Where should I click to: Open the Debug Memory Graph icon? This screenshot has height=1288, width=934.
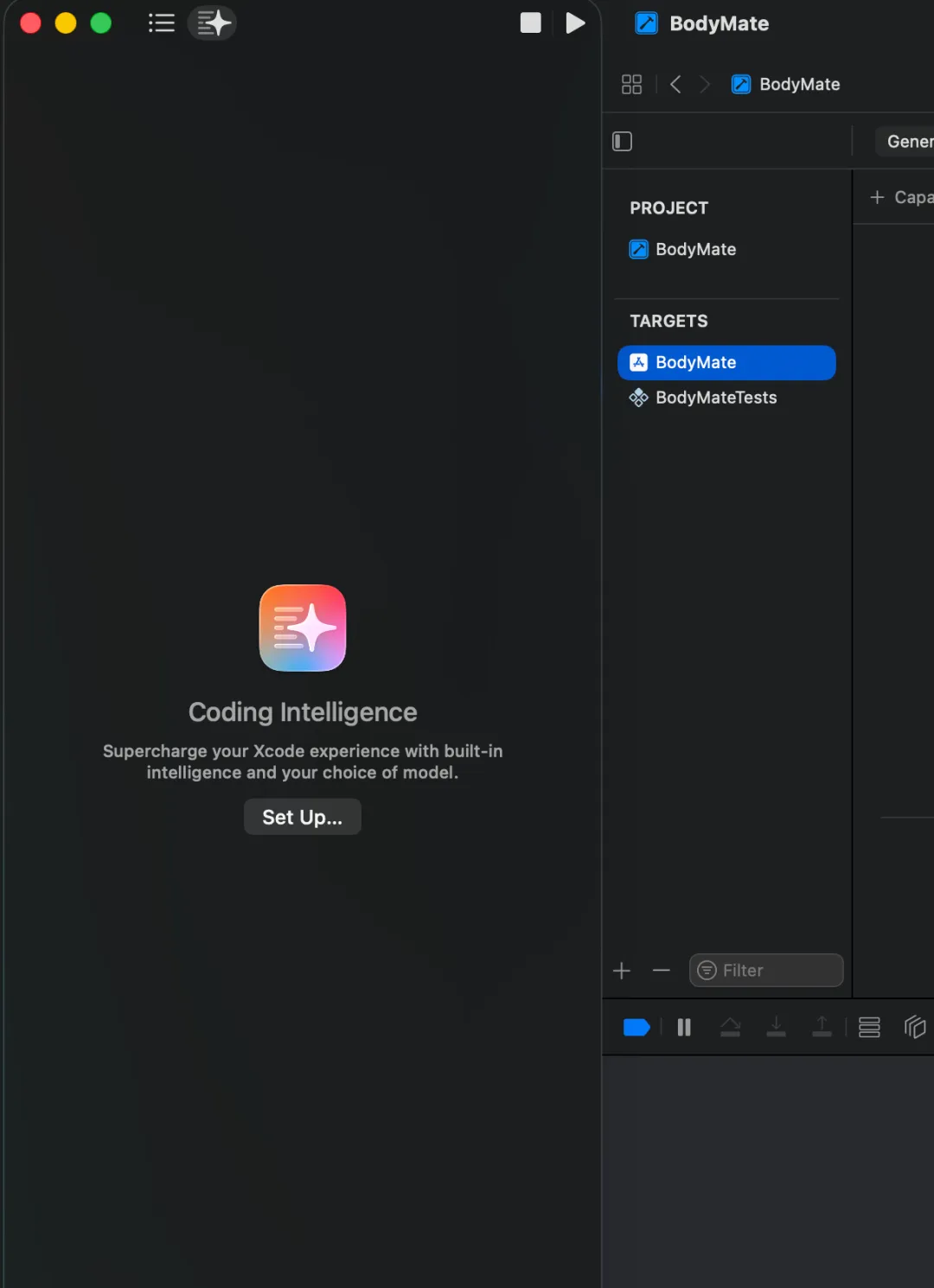click(x=915, y=1027)
